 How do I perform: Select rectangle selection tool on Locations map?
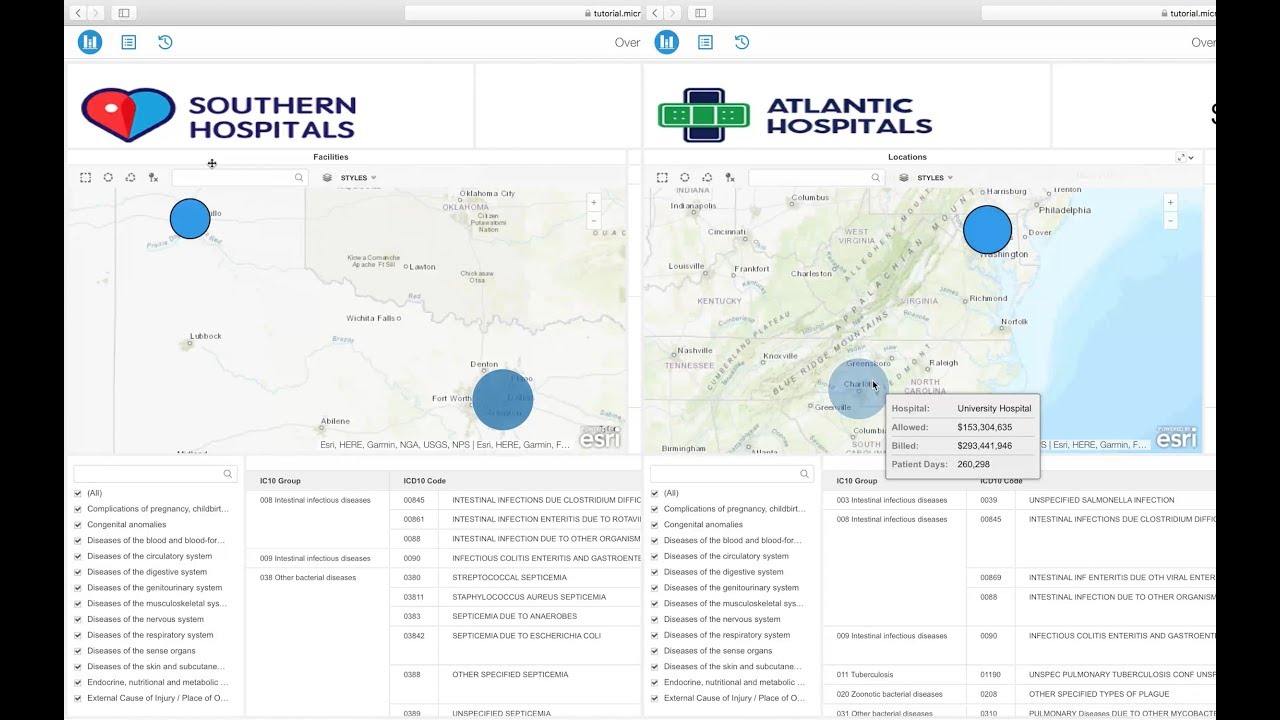click(662, 177)
